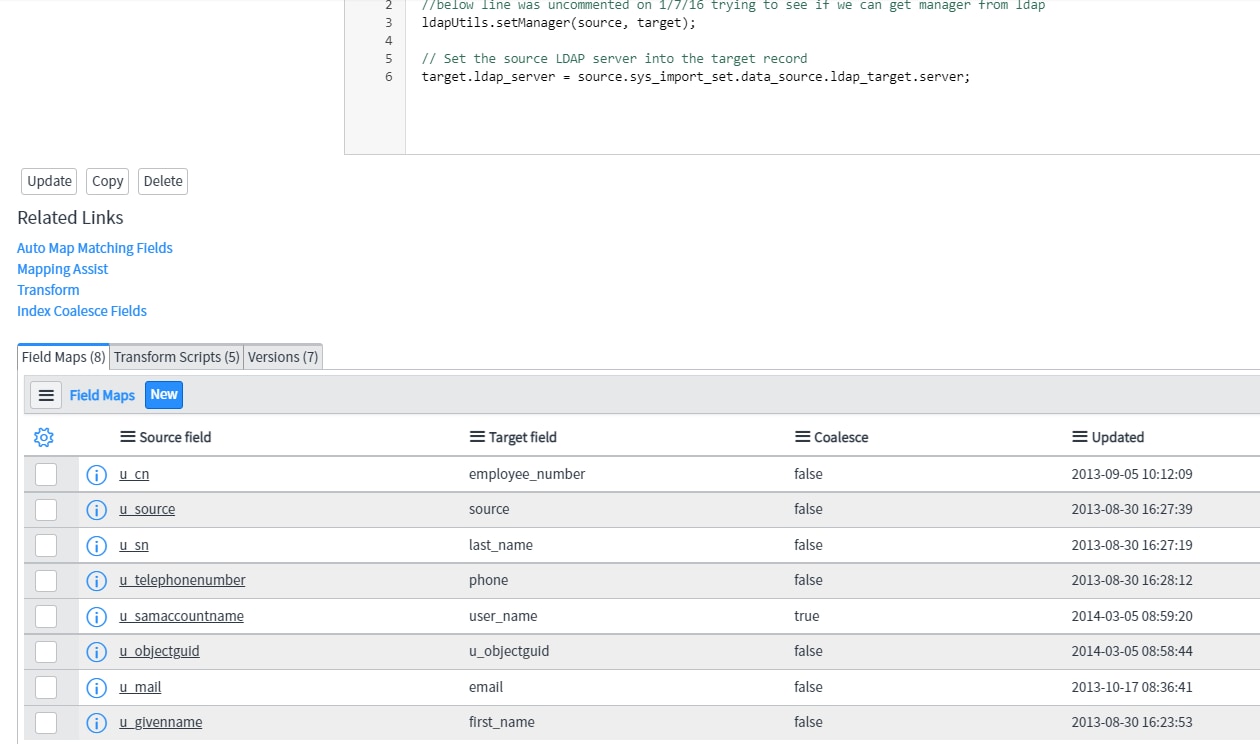Sort by the Source field column header
This screenshot has height=744, width=1260.
[175, 437]
